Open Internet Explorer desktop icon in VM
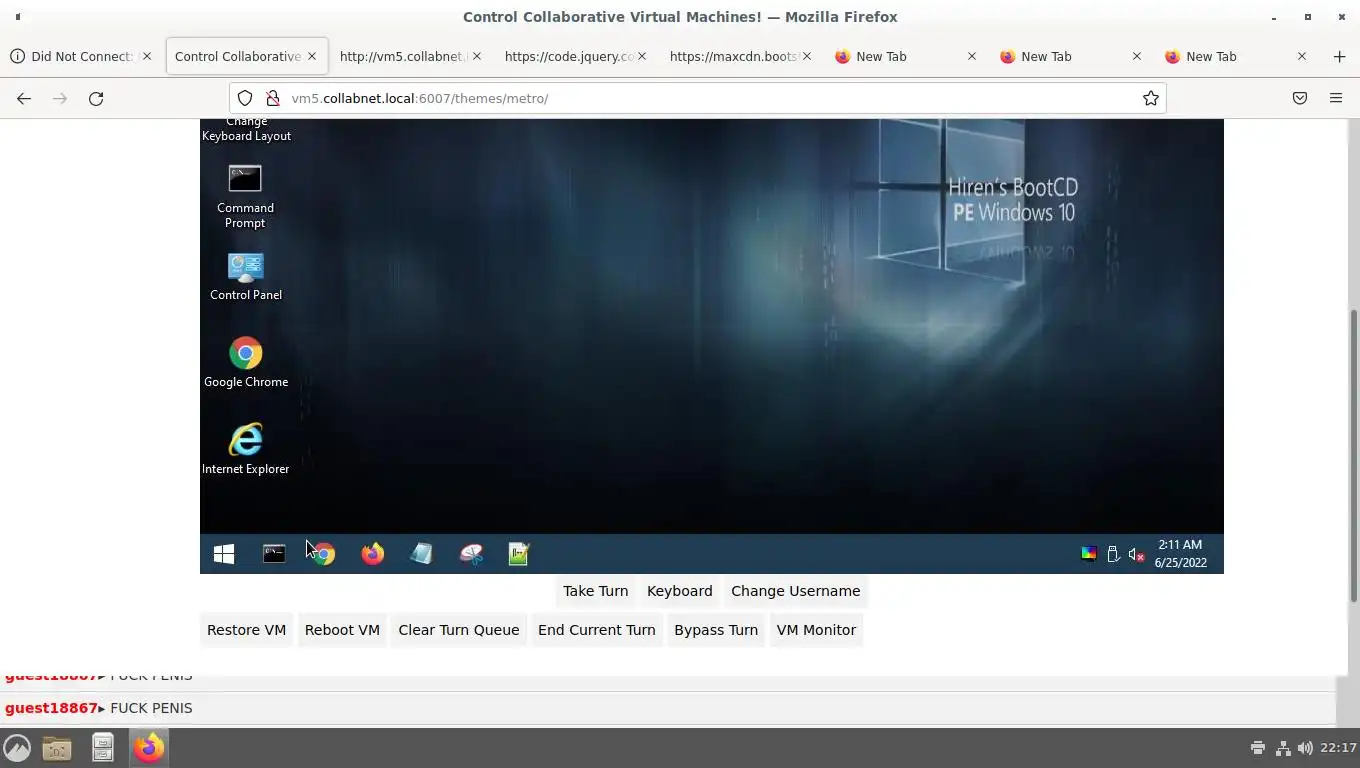 click(245, 449)
